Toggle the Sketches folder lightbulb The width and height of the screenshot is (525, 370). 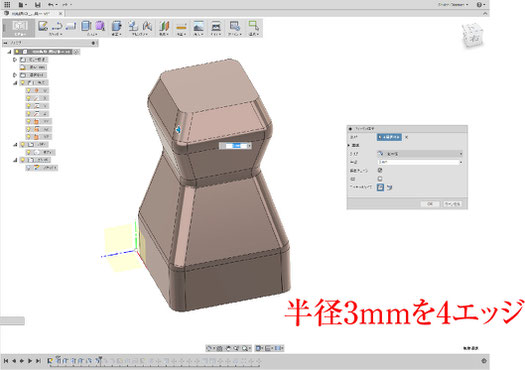click(x=23, y=160)
